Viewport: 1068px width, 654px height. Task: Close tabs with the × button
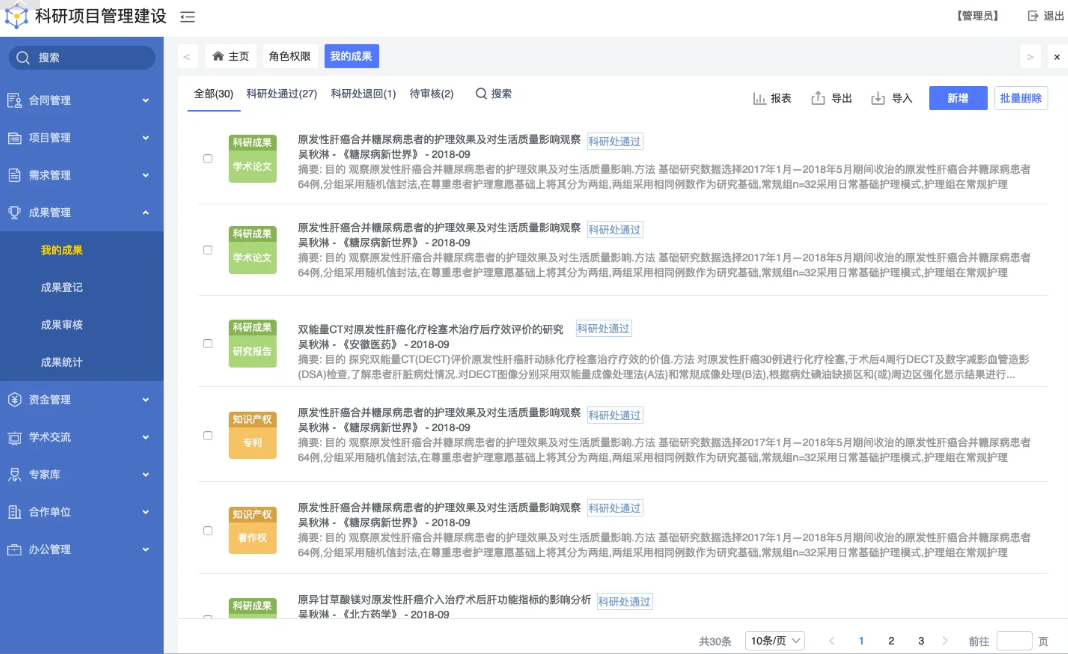pos(1056,57)
